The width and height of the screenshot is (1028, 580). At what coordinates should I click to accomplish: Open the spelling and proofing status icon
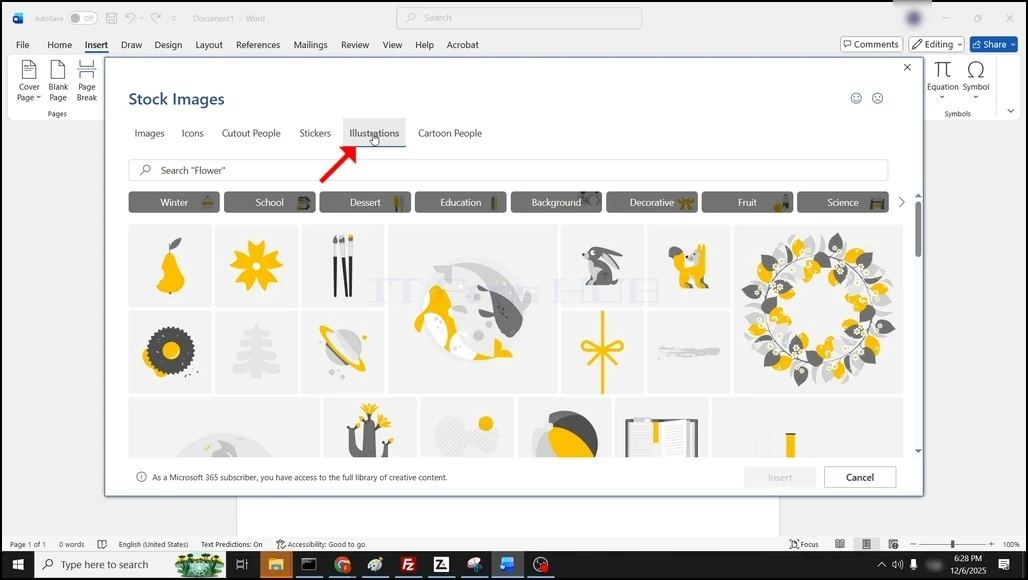click(102, 544)
